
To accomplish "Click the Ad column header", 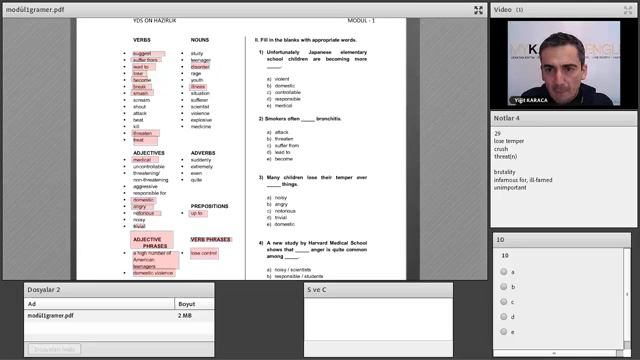I will coord(99,304).
